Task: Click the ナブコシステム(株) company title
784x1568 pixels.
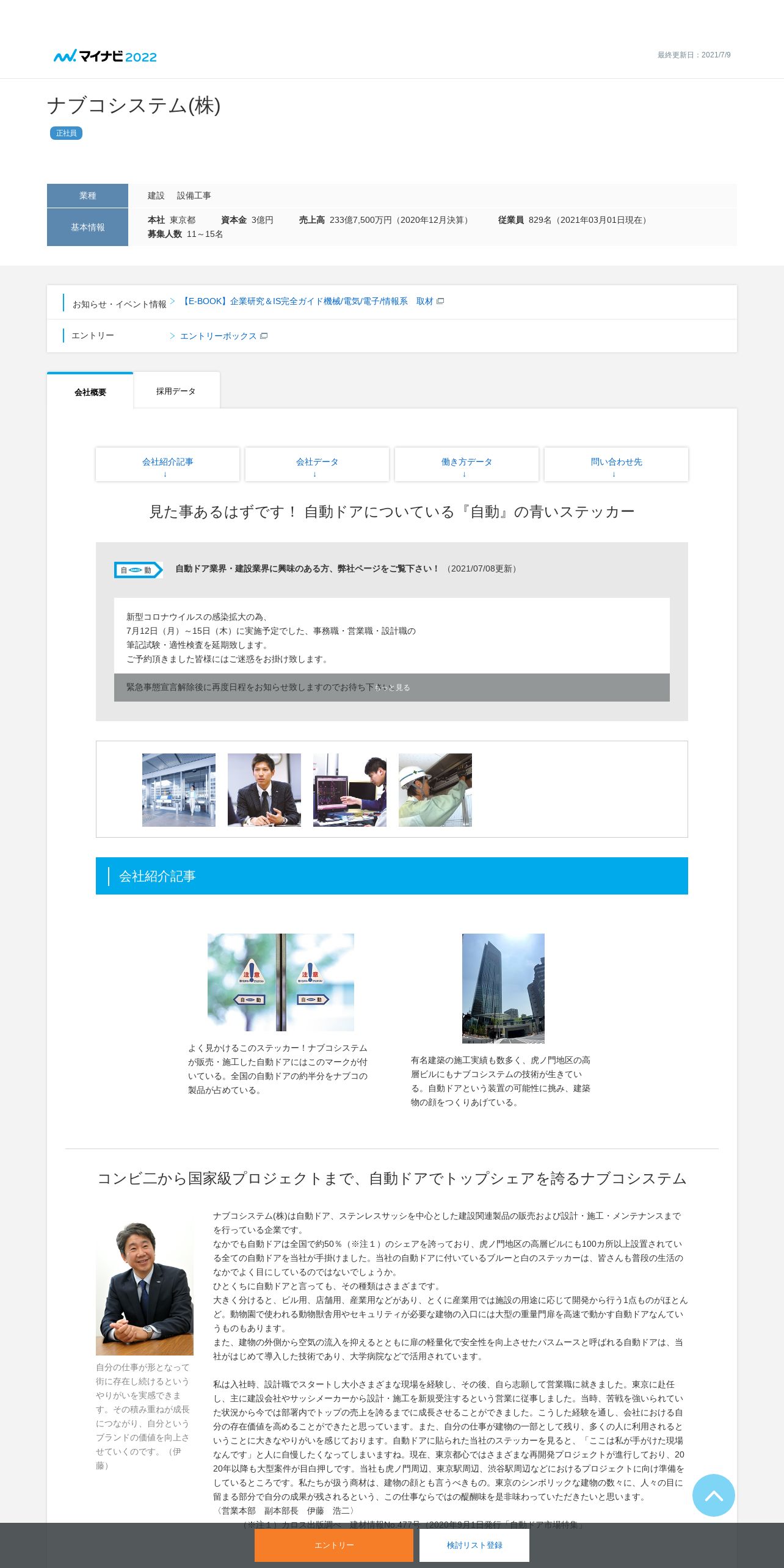Action: [134, 105]
